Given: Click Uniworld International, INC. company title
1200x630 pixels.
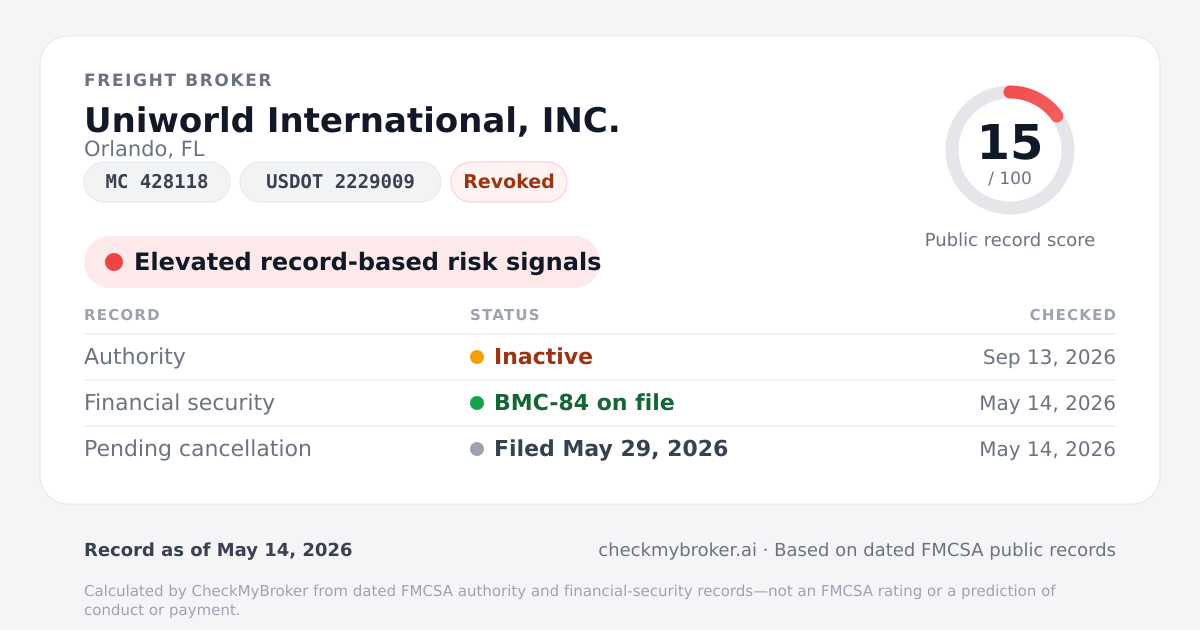Looking at the screenshot, I should point(352,120).
